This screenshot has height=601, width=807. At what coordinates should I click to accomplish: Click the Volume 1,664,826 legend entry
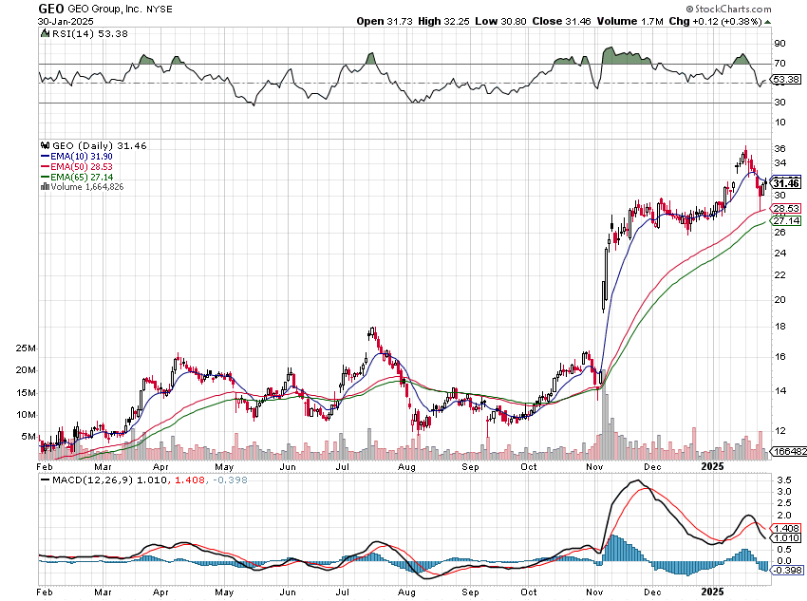pos(87,187)
